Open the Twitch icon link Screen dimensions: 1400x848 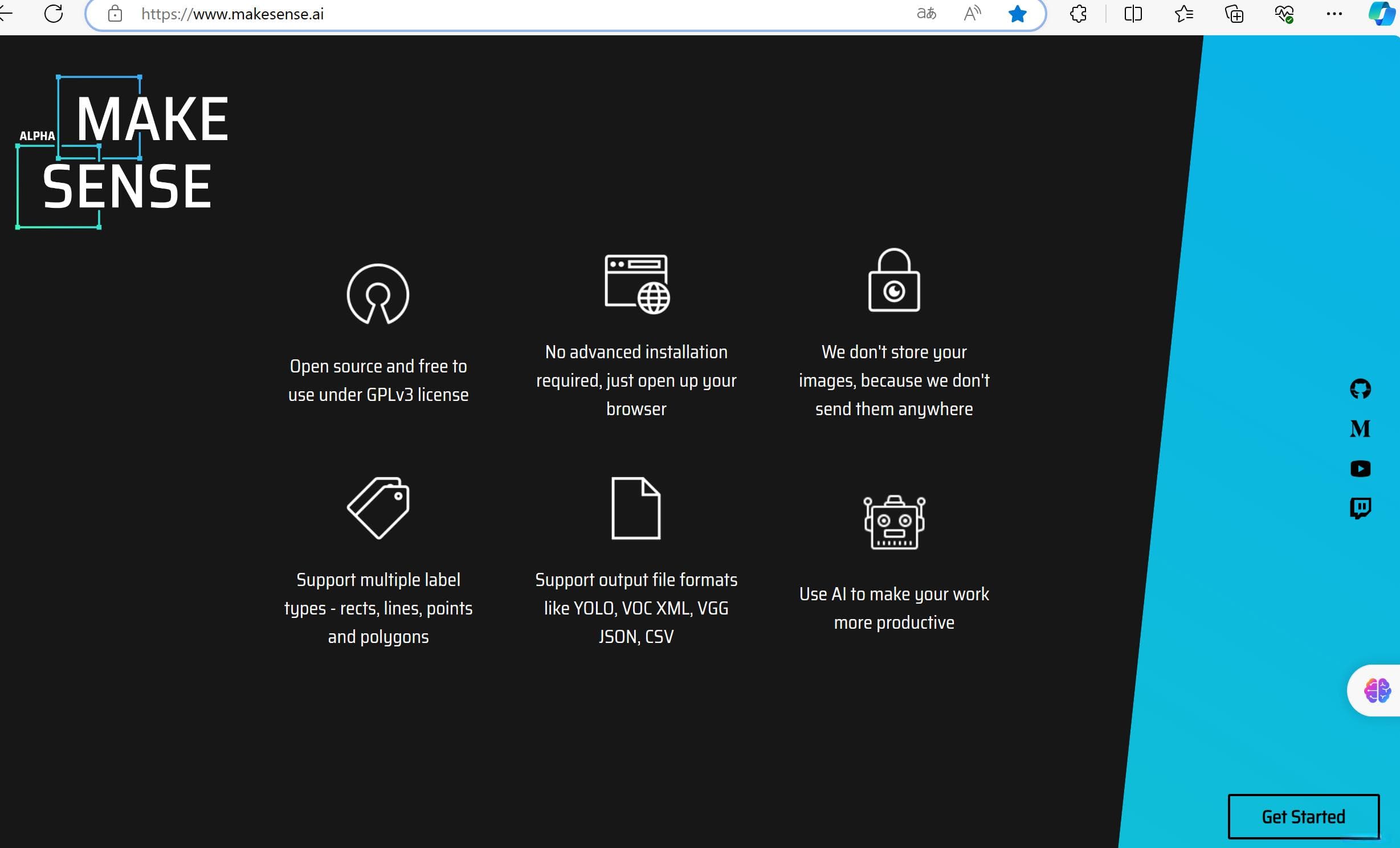(x=1360, y=508)
